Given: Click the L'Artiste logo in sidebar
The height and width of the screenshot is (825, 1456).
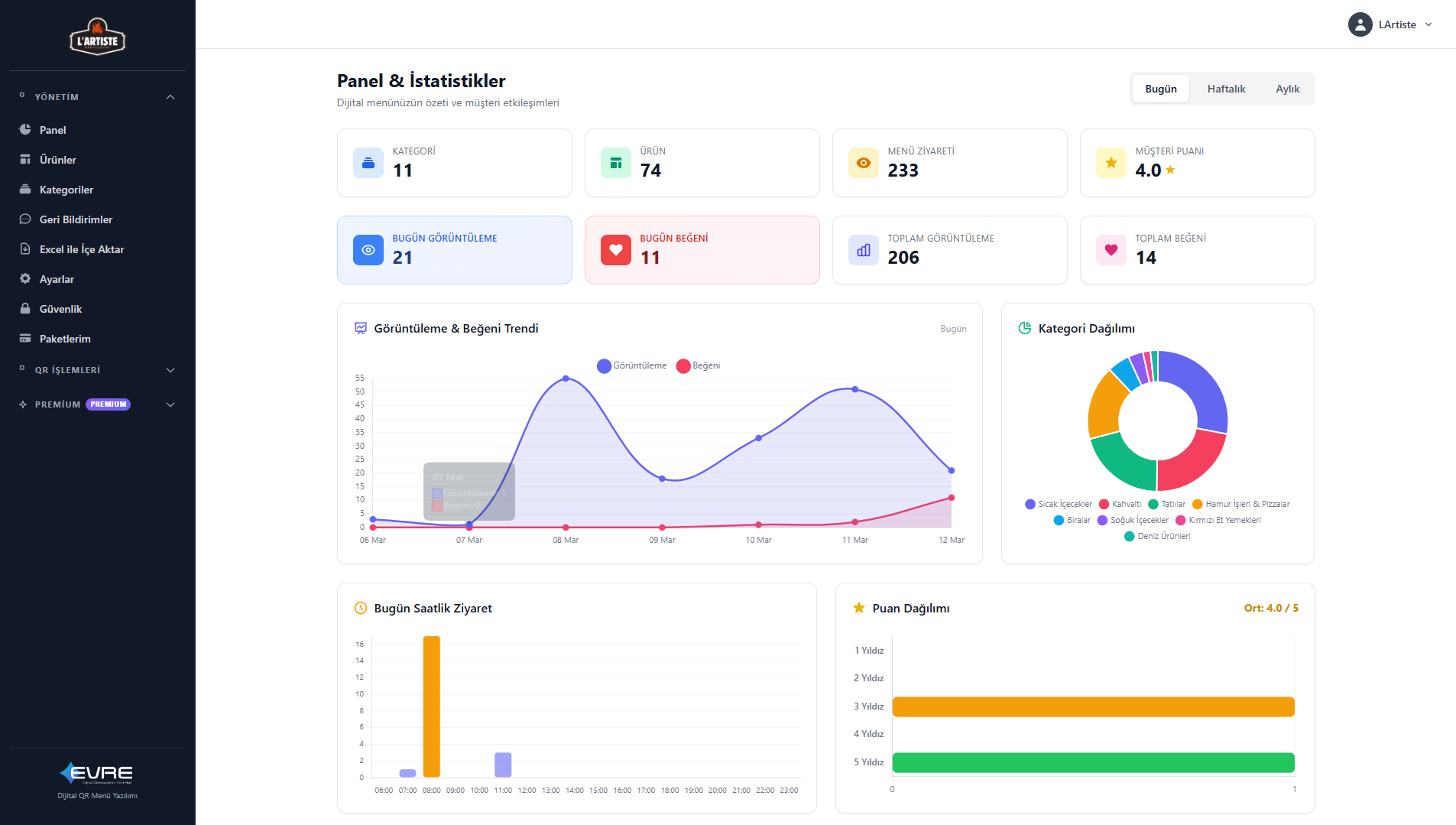Looking at the screenshot, I should tap(97, 36).
